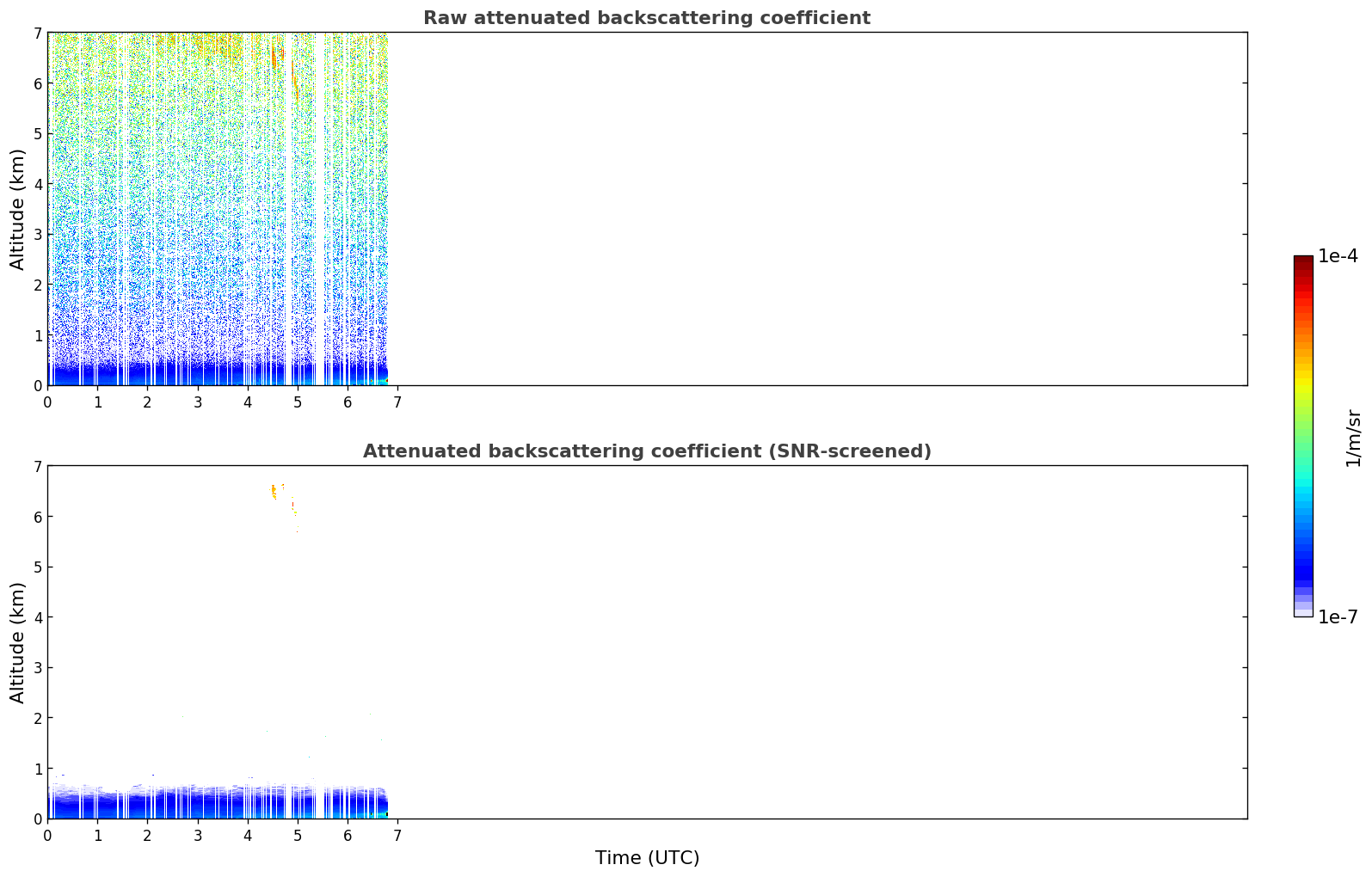1372x877 pixels.
Task: Click the '1/m/sr' colorbar unit label
Action: 1353,438
